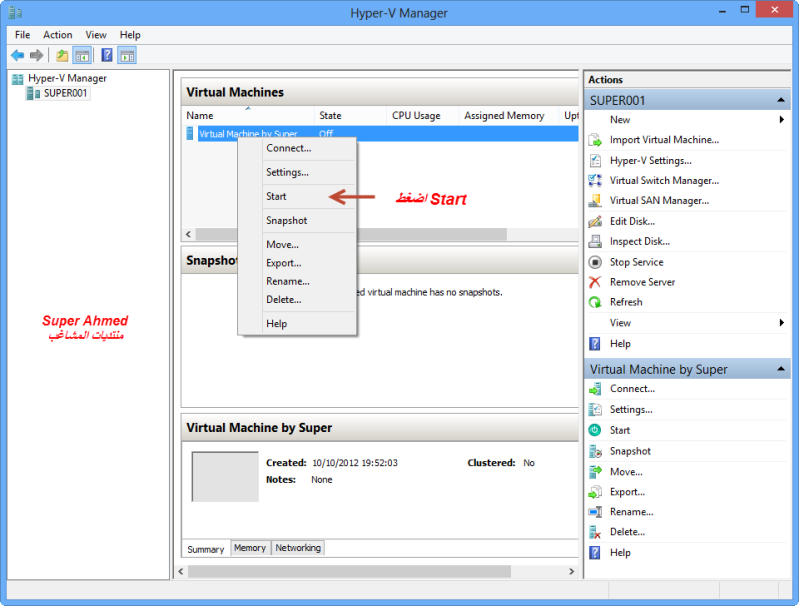The width and height of the screenshot is (799, 606).
Task: Choose Snapshot in the context menu
Action: click(x=297, y=221)
